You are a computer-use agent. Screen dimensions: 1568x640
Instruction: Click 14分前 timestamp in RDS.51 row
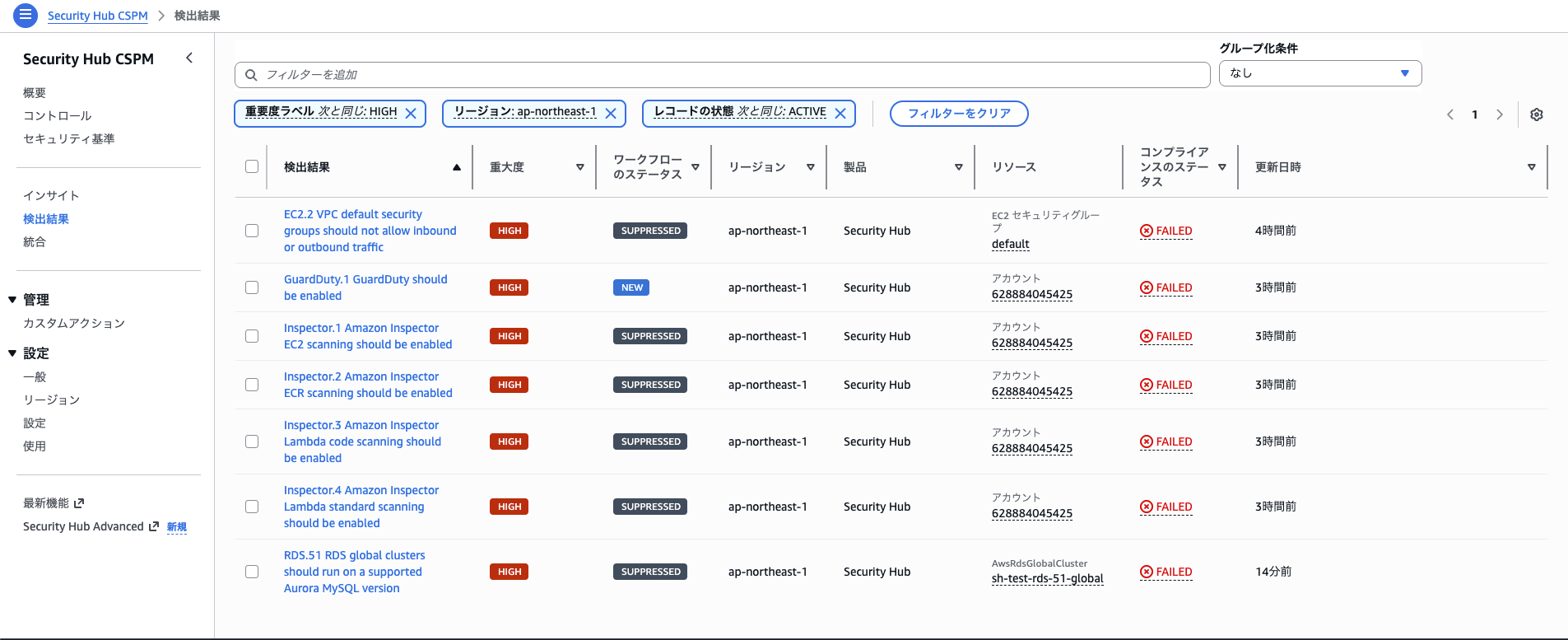click(x=1273, y=572)
